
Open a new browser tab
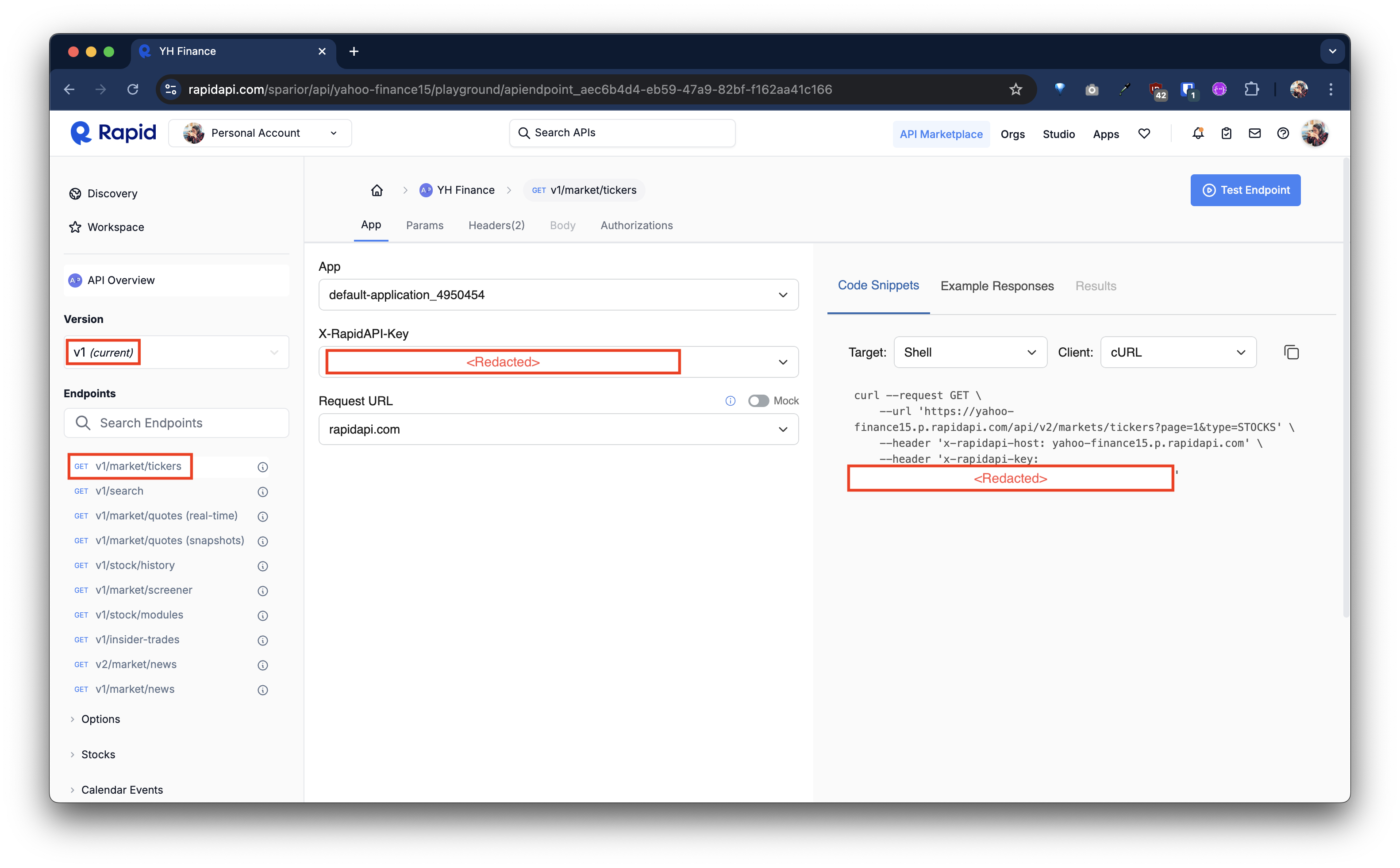[x=354, y=51]
